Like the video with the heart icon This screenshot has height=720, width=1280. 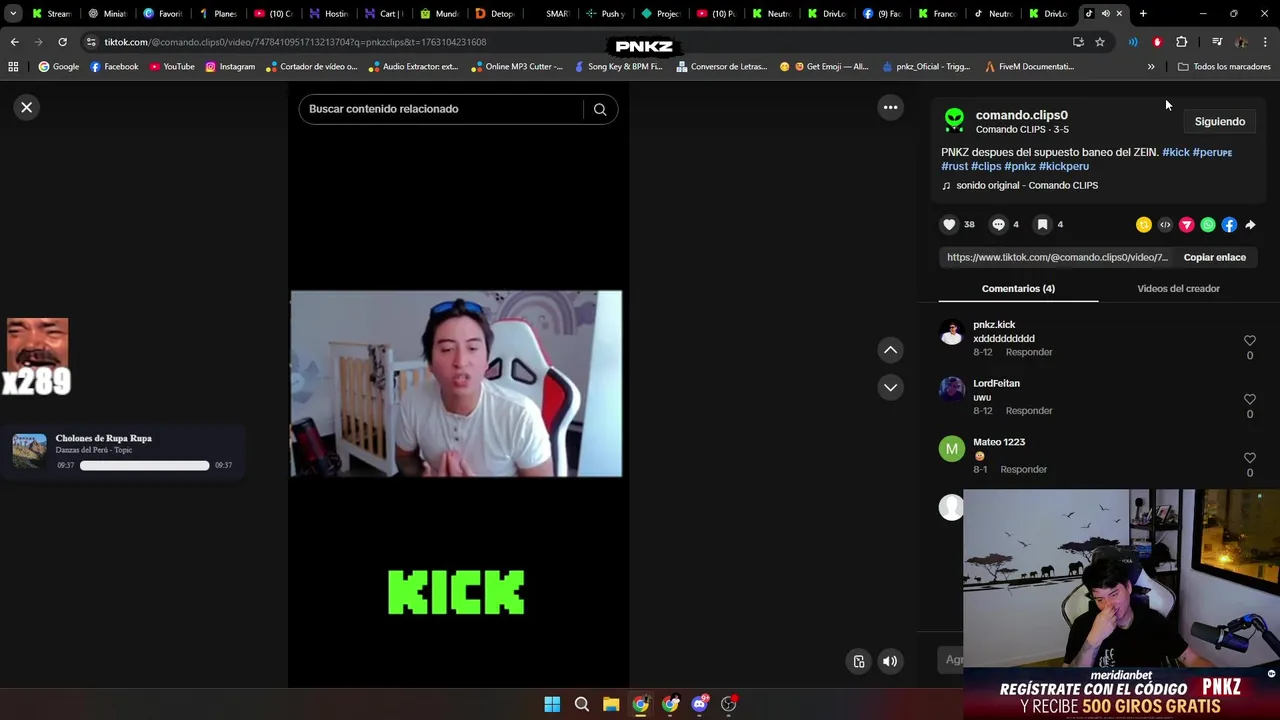[x=949, y=225]
